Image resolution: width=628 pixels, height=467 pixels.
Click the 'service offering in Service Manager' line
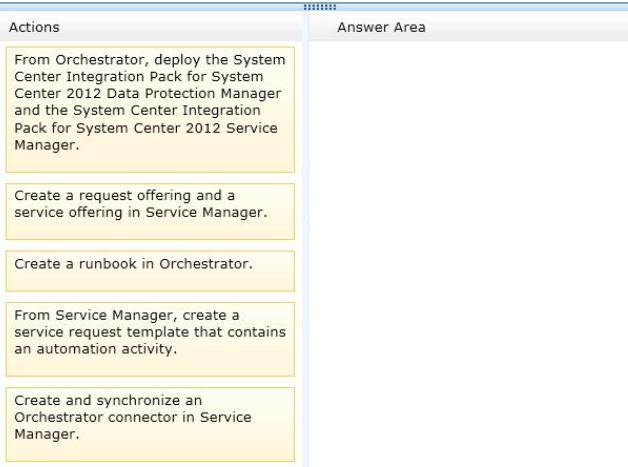click(141, 212)
